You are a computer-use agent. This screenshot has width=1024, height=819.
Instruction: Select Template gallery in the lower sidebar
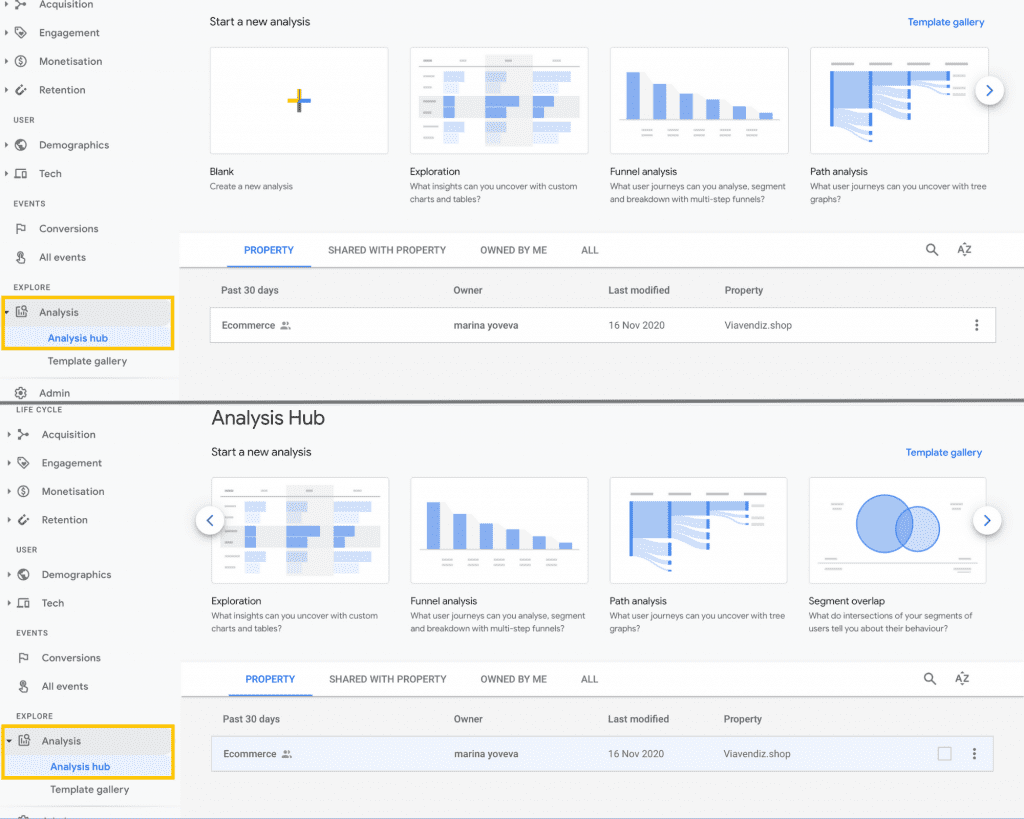(x=89, y=789)
